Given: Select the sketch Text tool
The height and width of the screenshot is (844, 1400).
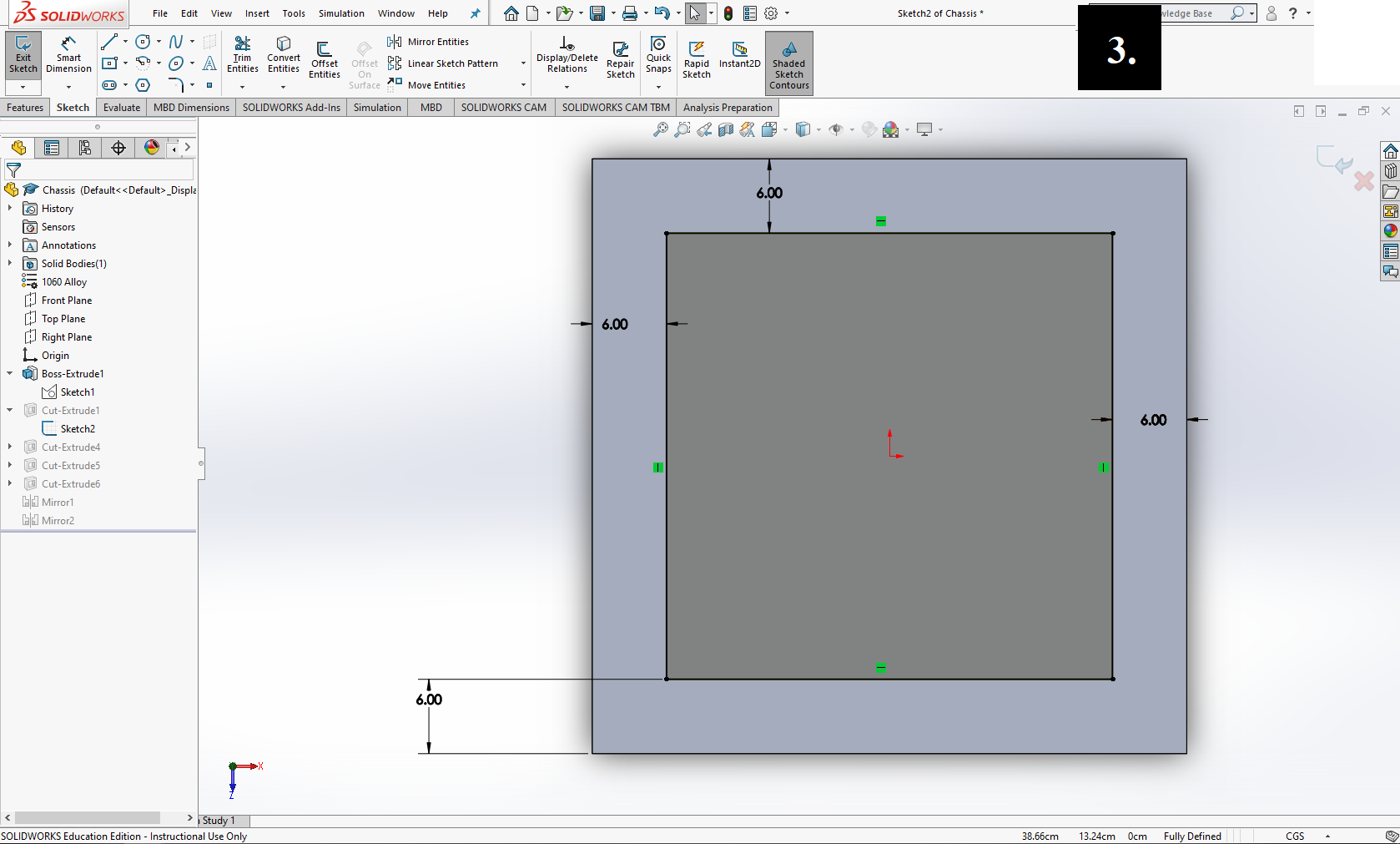Looking at the screenshot, I should coord(209,63).
